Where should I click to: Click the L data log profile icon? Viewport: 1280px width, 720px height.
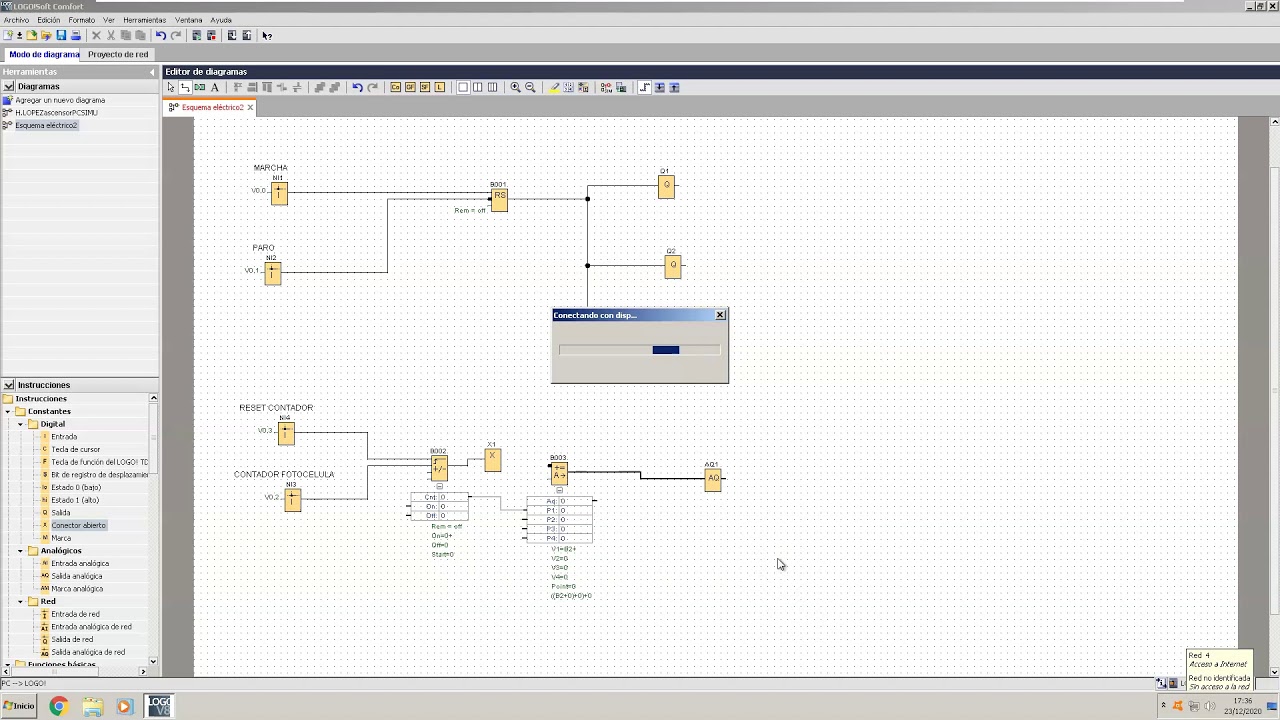[x=439, y=87]
